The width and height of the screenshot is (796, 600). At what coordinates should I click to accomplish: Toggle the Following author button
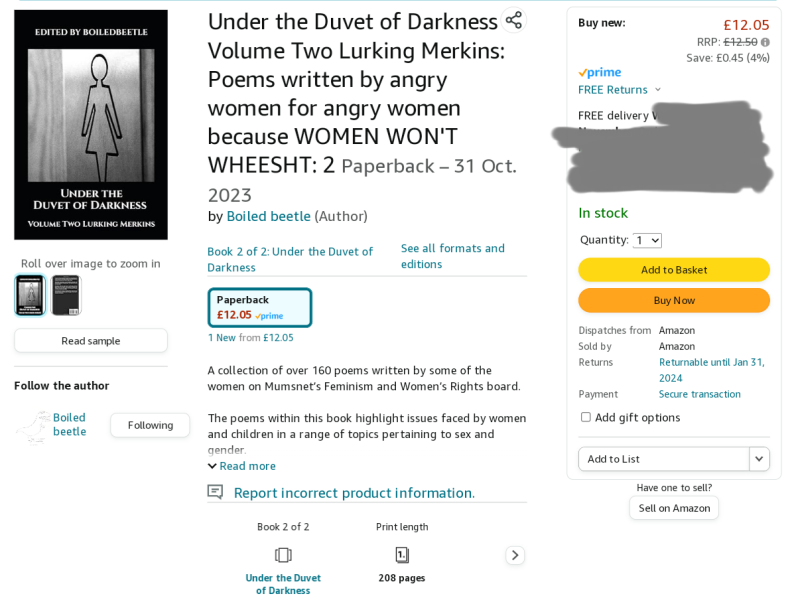click(x=150, y=425)
